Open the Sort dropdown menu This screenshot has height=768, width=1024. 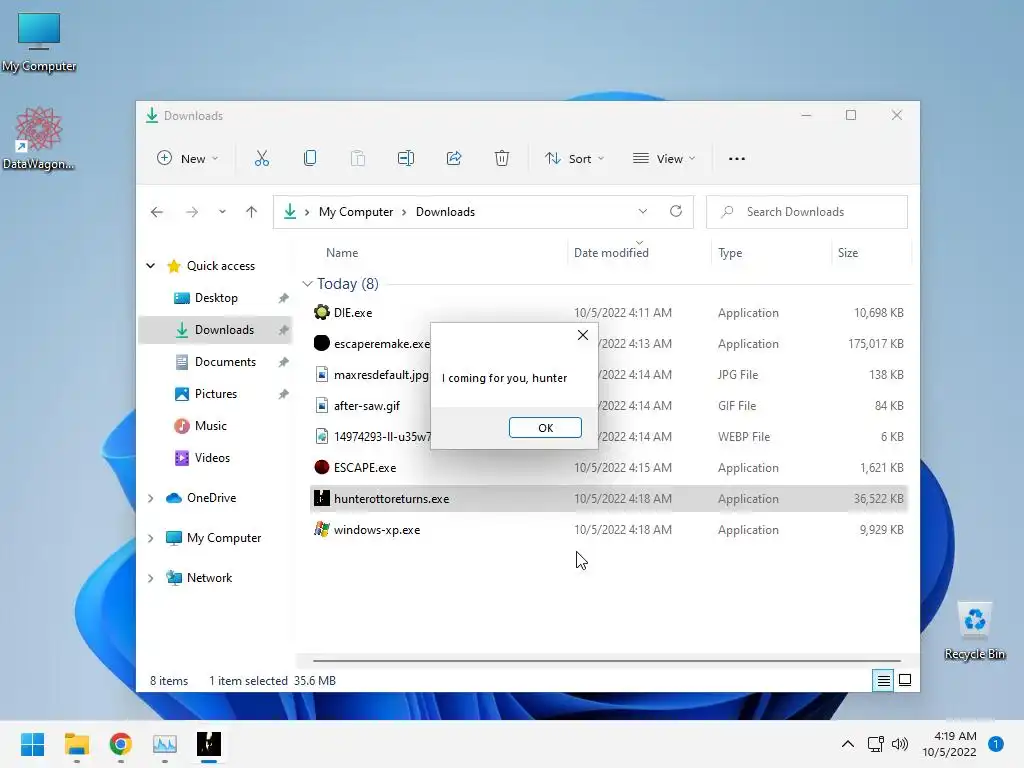point(575,159)
